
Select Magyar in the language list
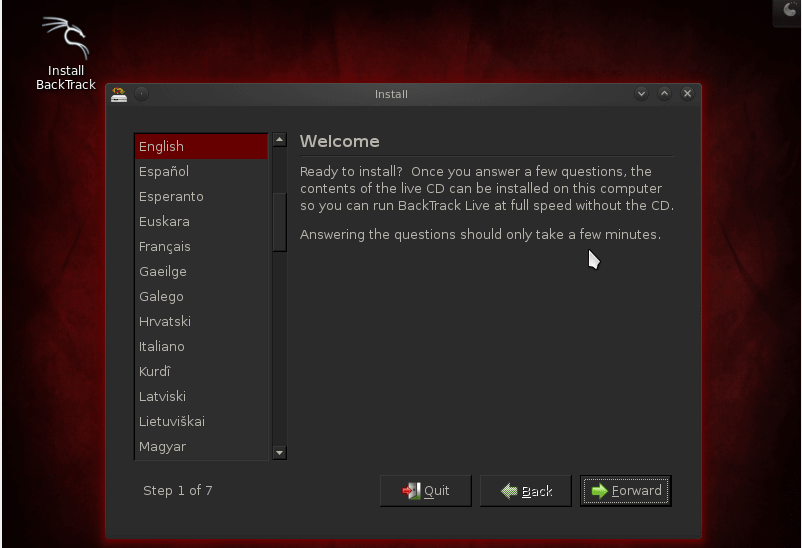pyautogui.click(x=201, y=447)
